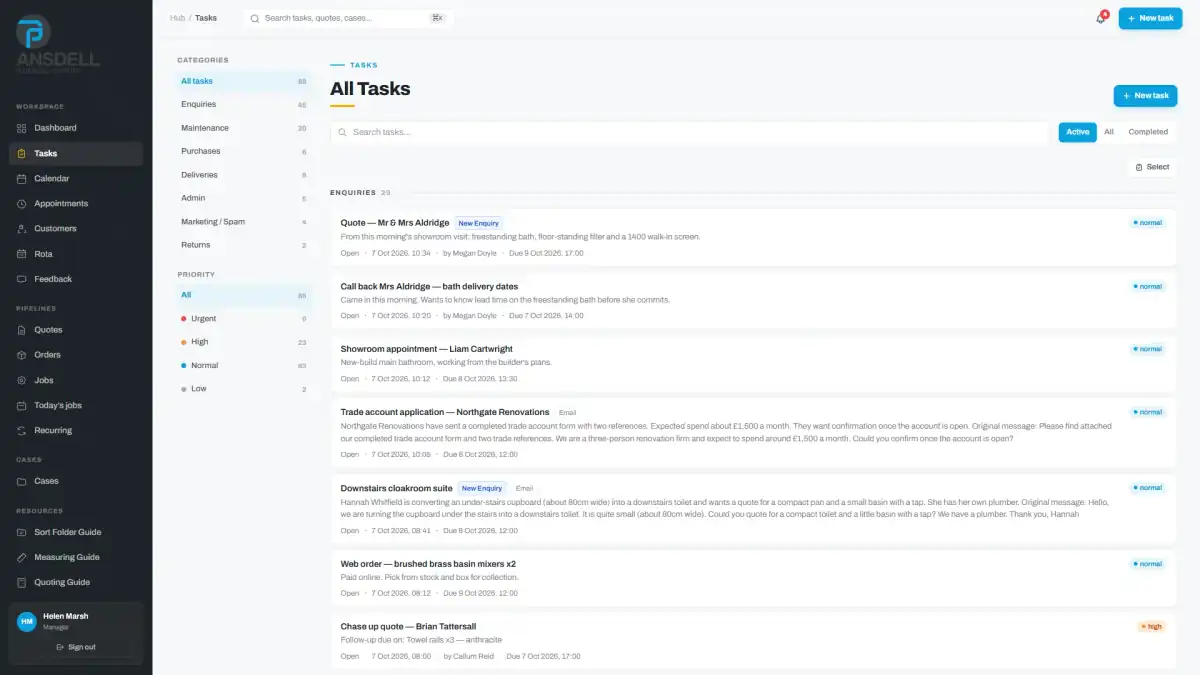Show Active tasks filter
Viewport: 1200px width, 675px height.
1078,132
